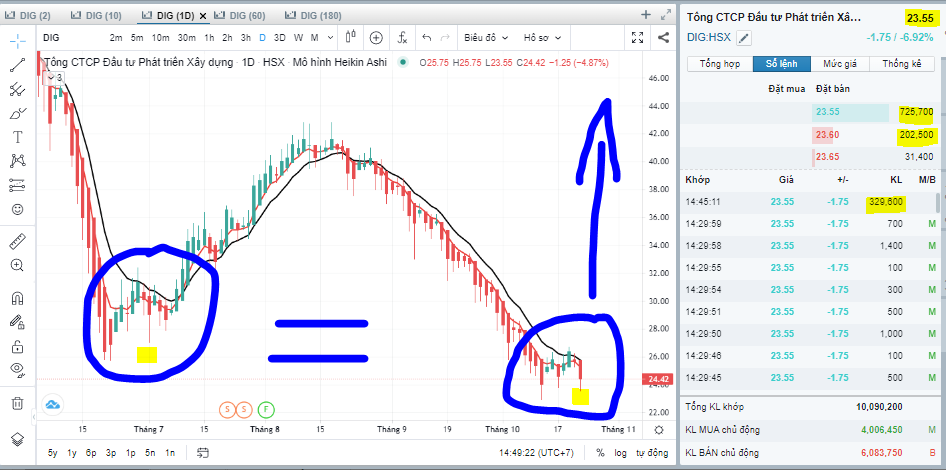The width and height of the screenshot is (946, 470).
Task: Undo the last chart action
Action: point(427,37)
